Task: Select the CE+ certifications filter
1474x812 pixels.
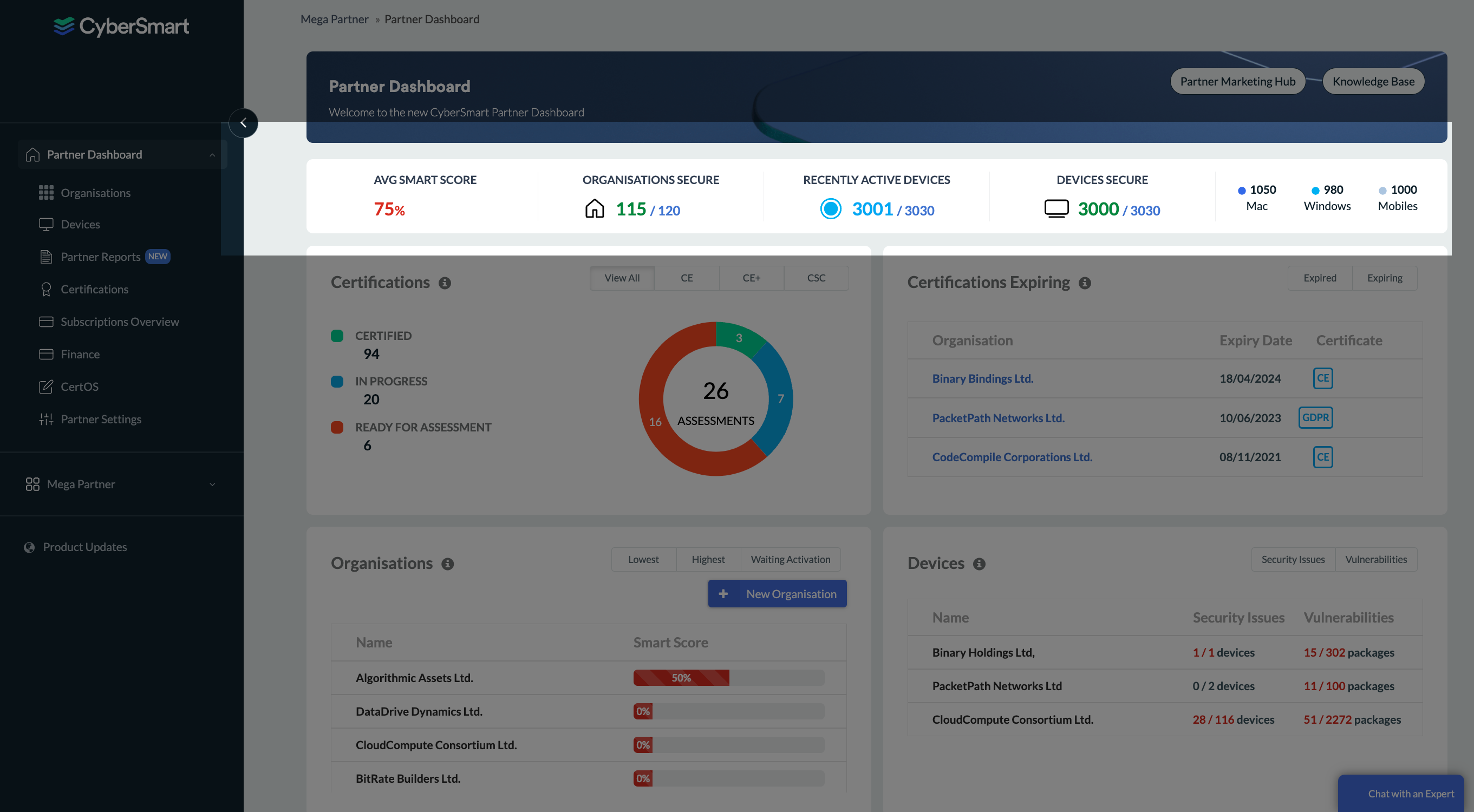Action: [751, 278]
